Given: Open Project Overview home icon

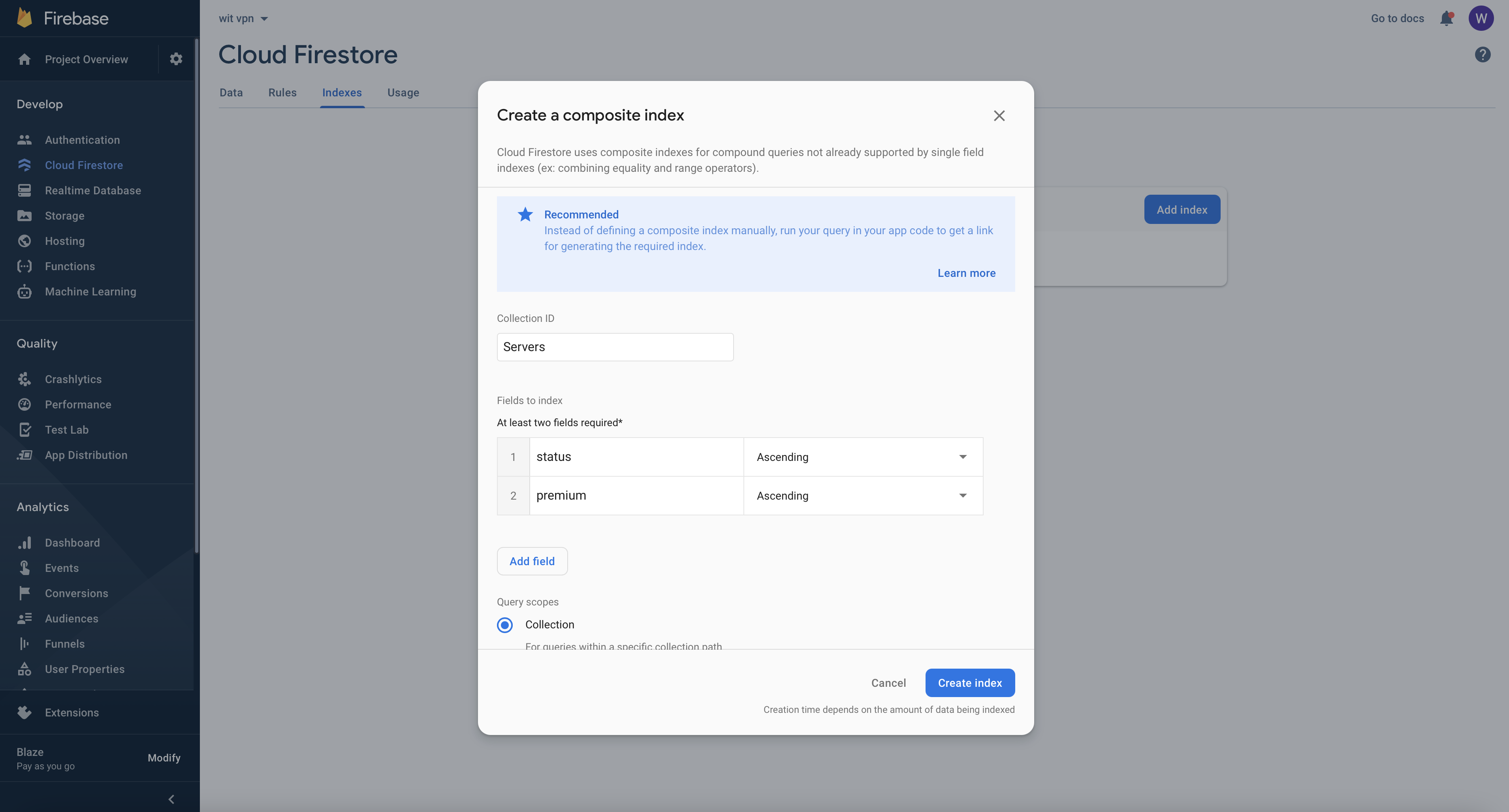Looking at the screenshot, I should 24,59.
